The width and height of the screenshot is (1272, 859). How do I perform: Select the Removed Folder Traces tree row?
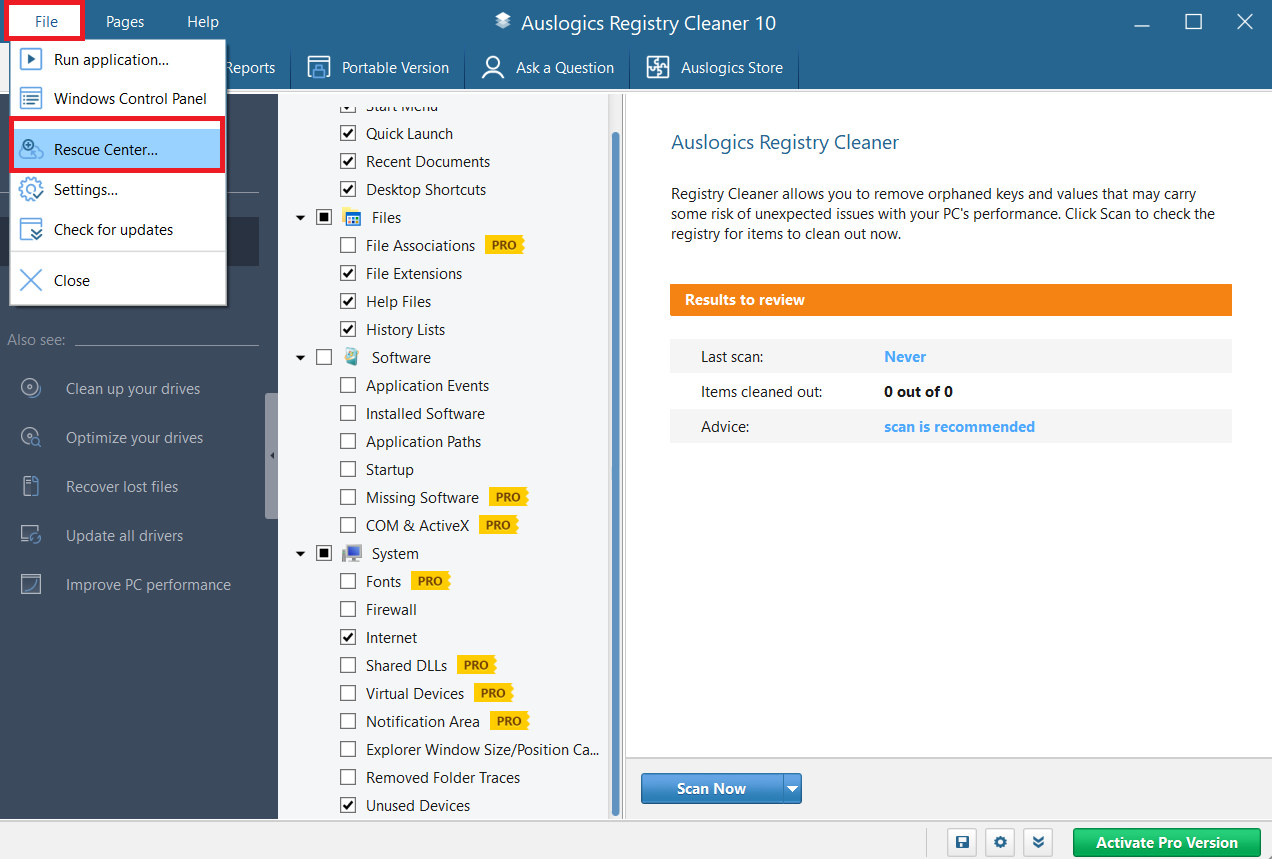(x=443, y=778)
